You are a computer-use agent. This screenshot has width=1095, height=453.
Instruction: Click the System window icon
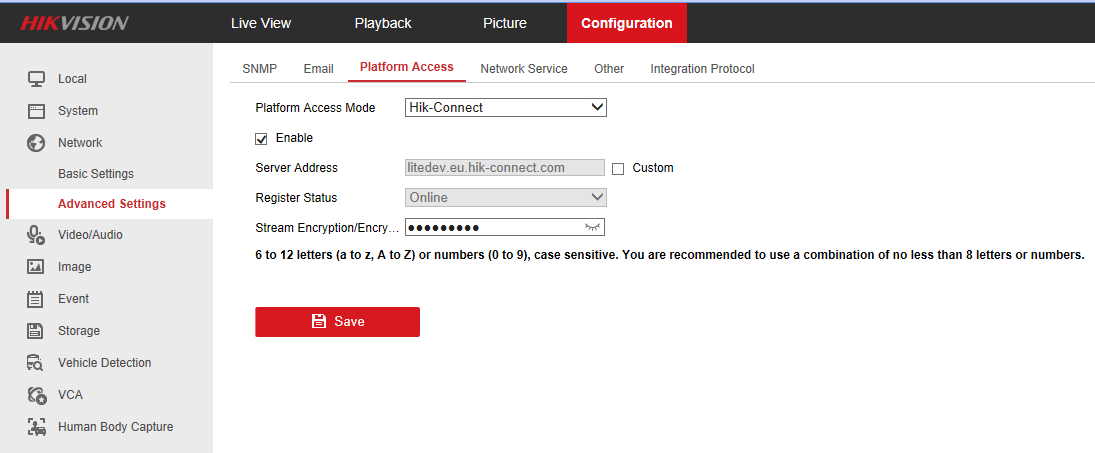tap(36, 111)
